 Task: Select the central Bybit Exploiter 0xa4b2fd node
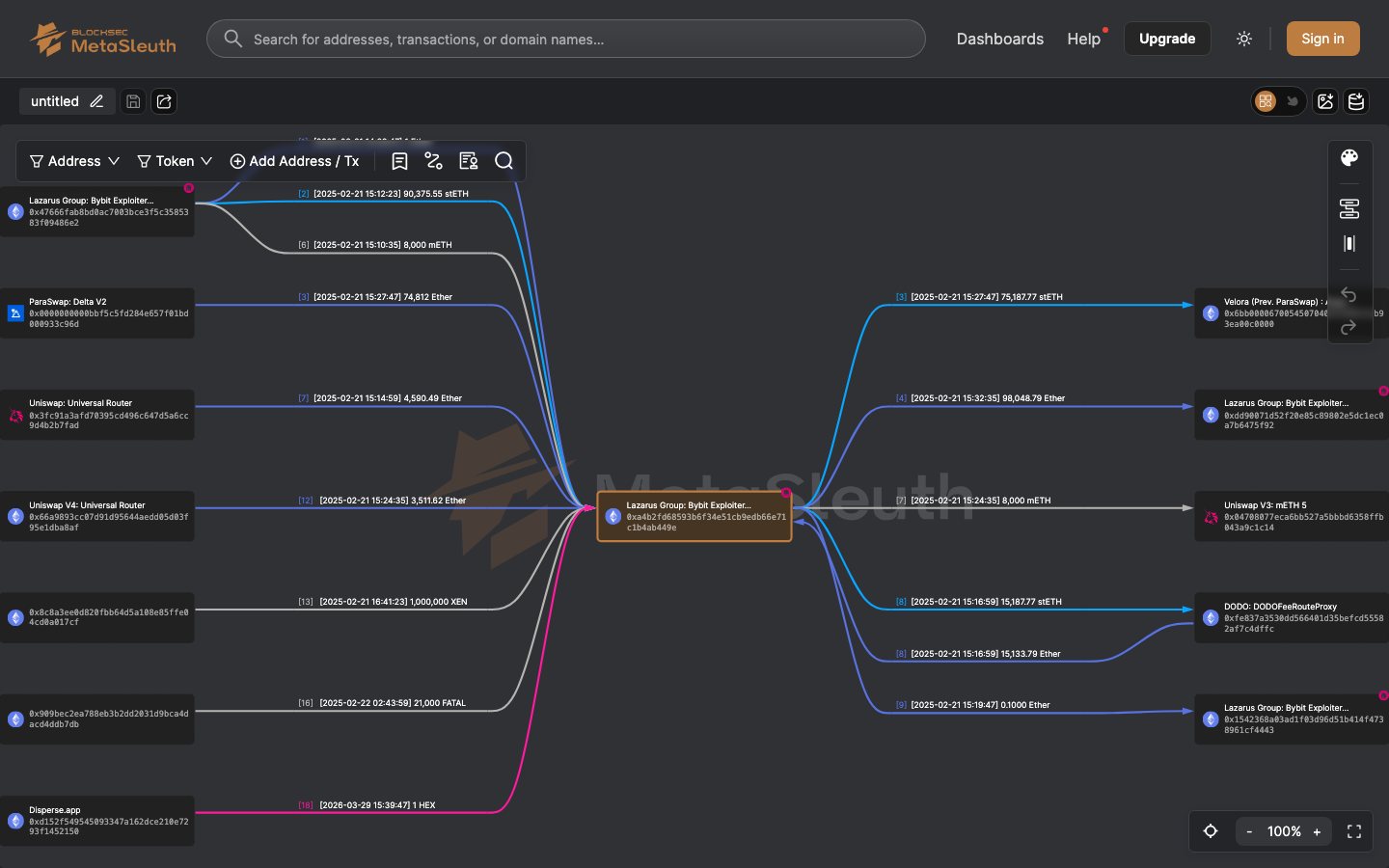pos(694,516)
